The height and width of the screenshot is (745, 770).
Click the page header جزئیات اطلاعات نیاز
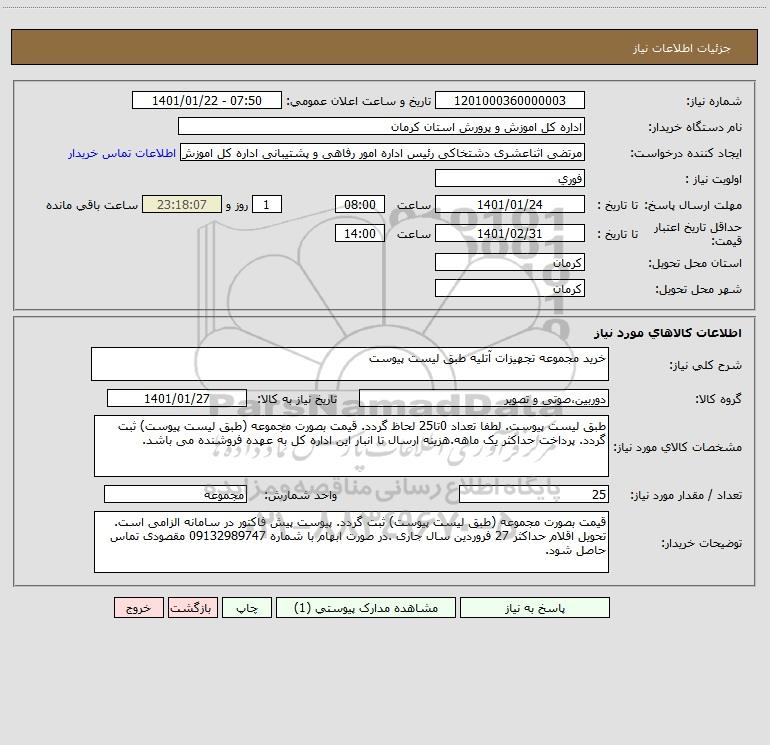[681, 48]
